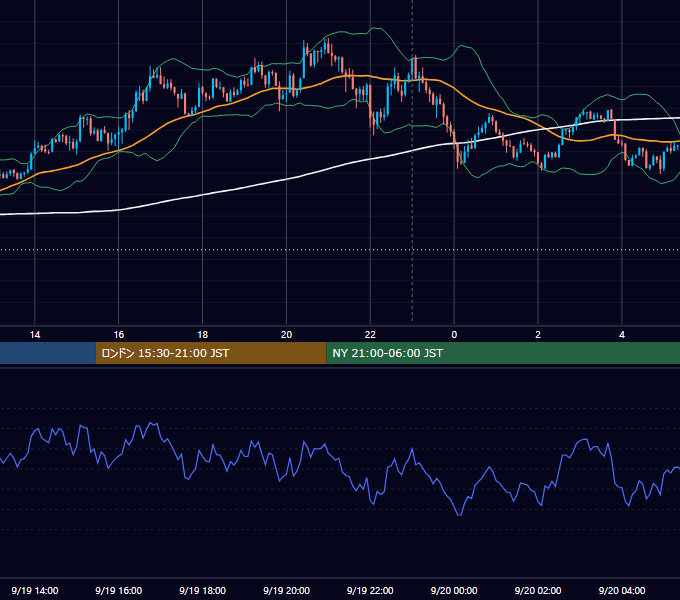The height and width of the screenshot is (600, 680).
Task: Click the 22 hour axis label
Action: [x=370, y=335]
